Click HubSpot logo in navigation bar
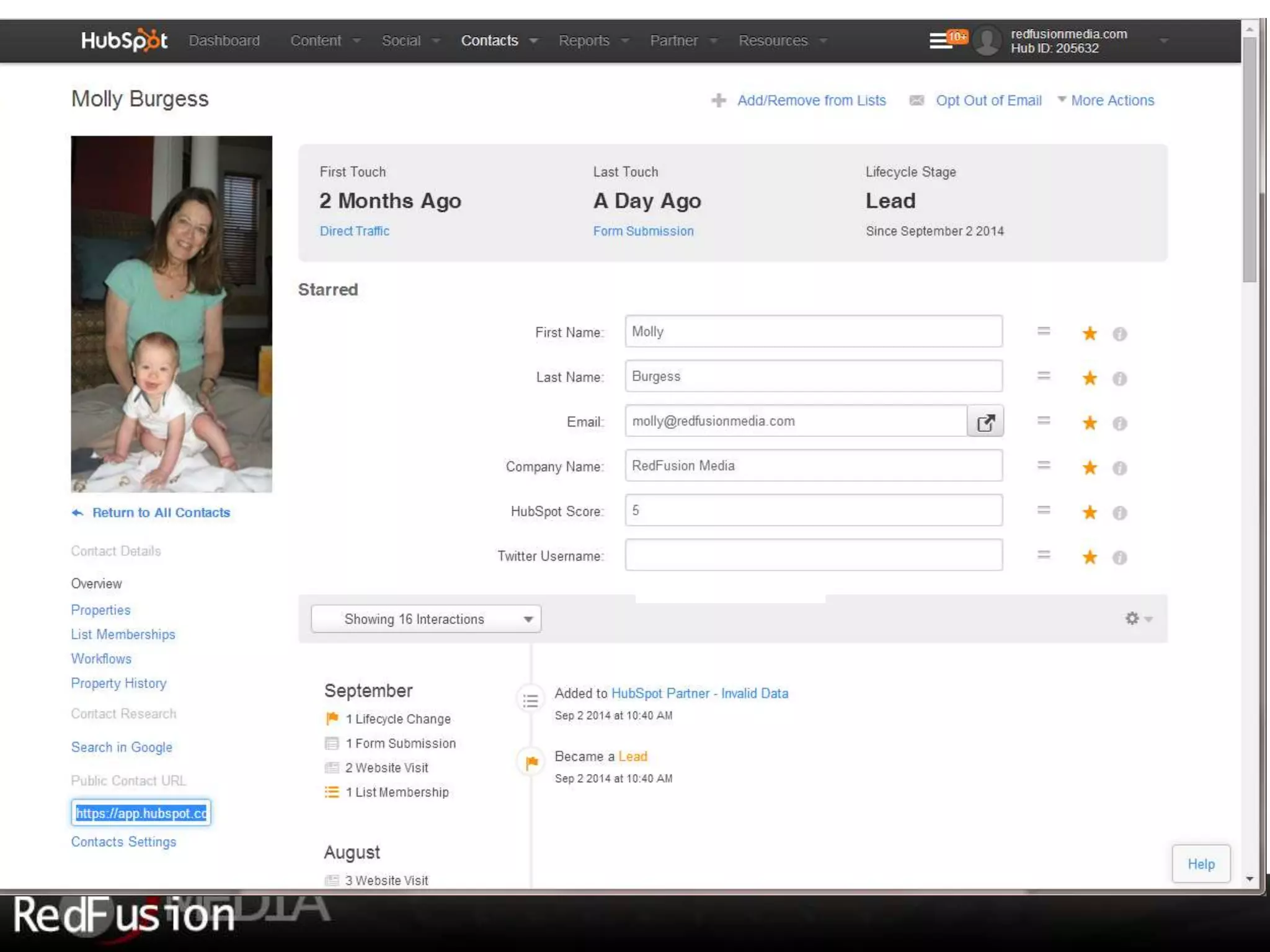This screenshot has height=952, width=1270. 124,40
